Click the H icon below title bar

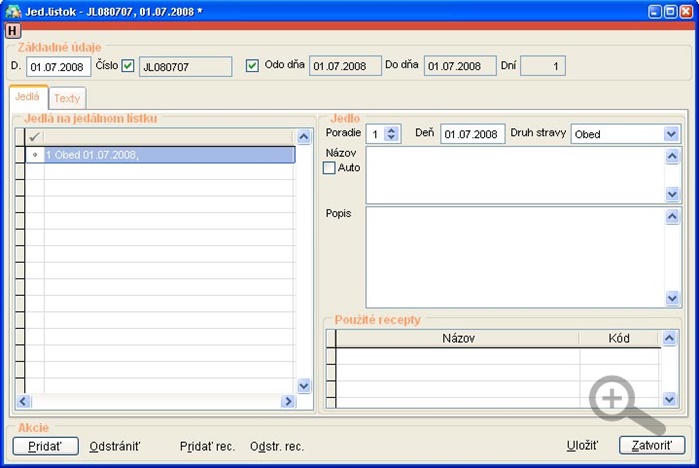[x=12, y=31]
